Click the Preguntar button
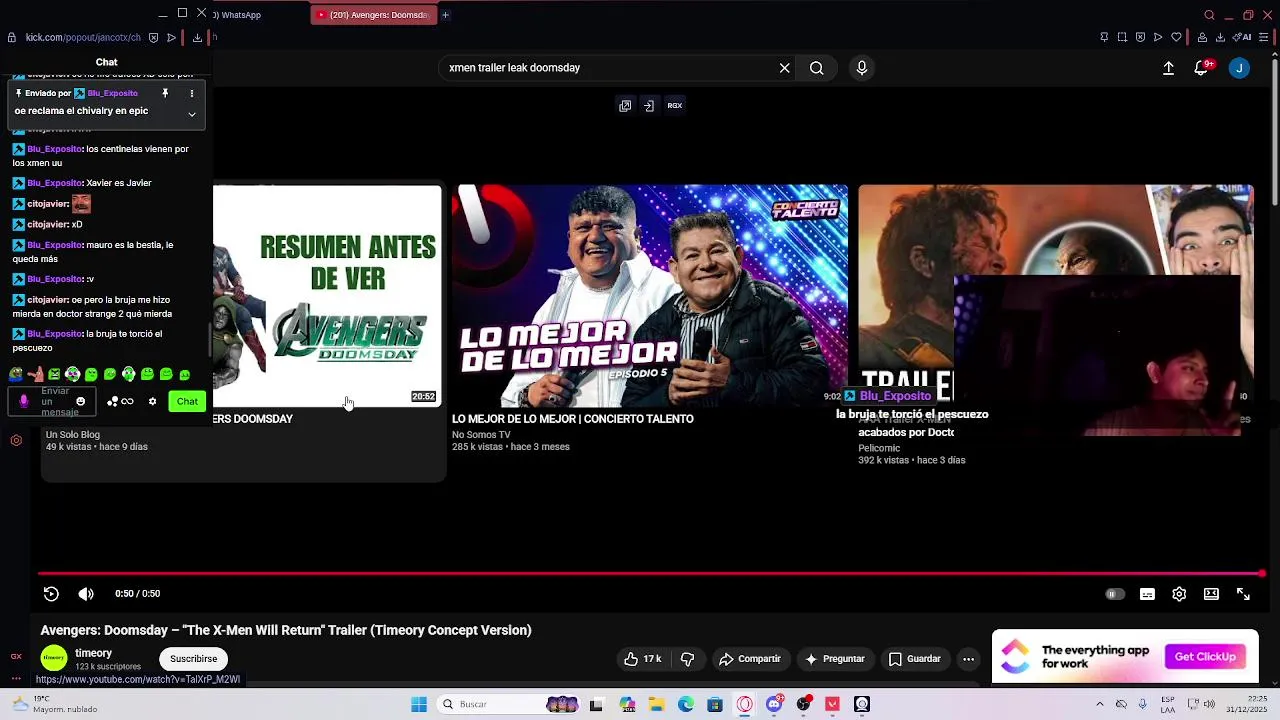The image size is (1280, 720). tap(835, 659)
